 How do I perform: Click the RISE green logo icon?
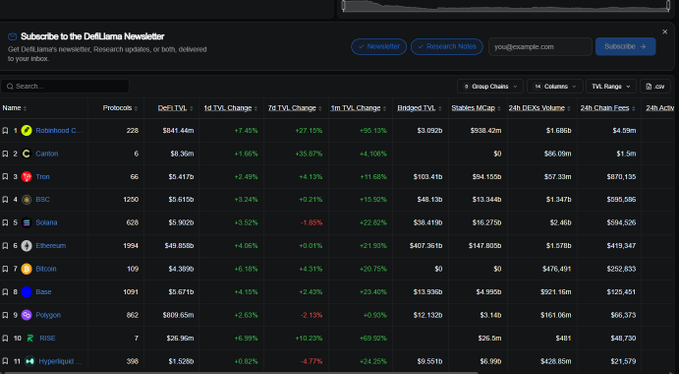click(30, 338)
